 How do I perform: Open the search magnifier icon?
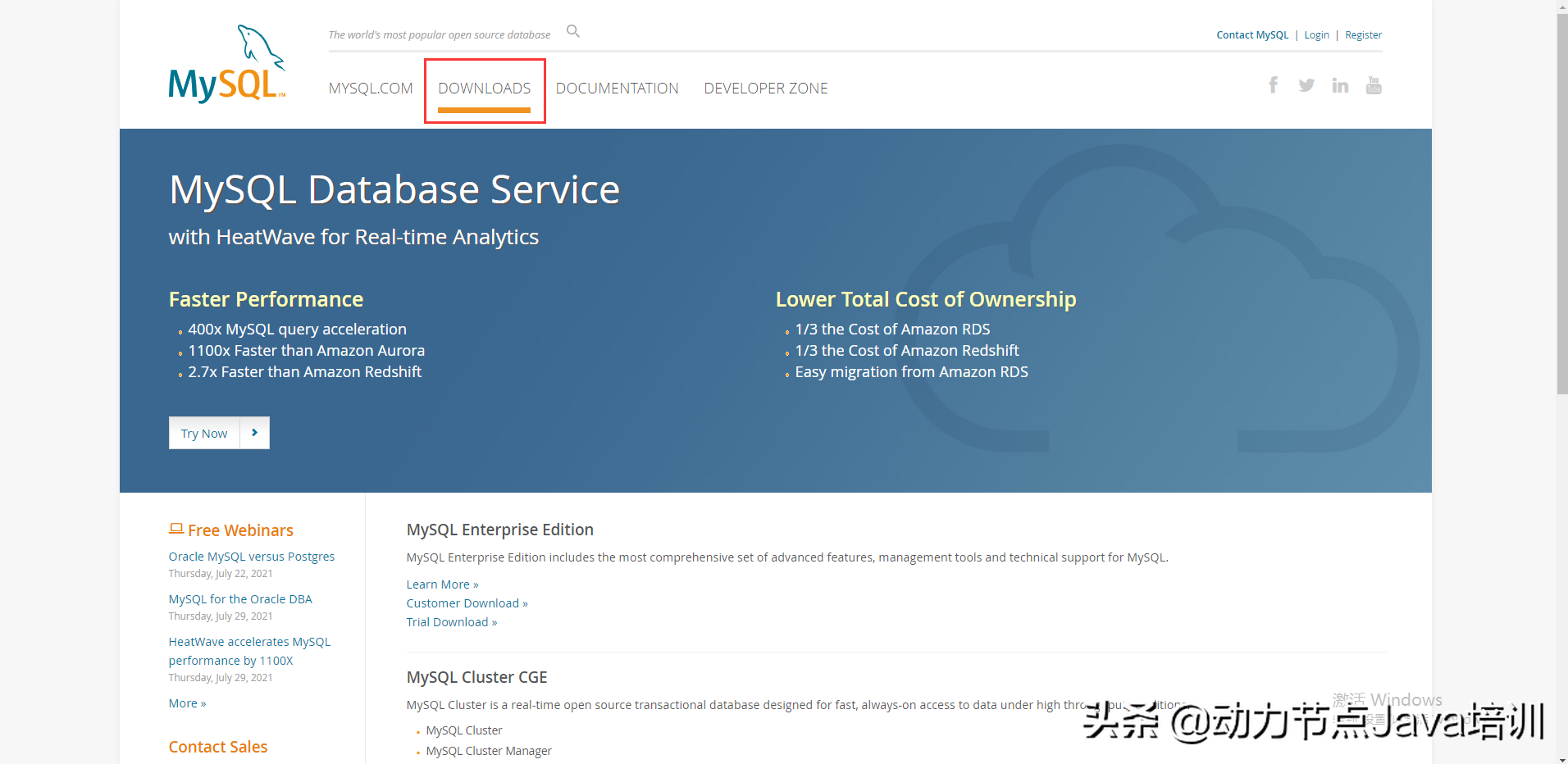pos(573,31)
